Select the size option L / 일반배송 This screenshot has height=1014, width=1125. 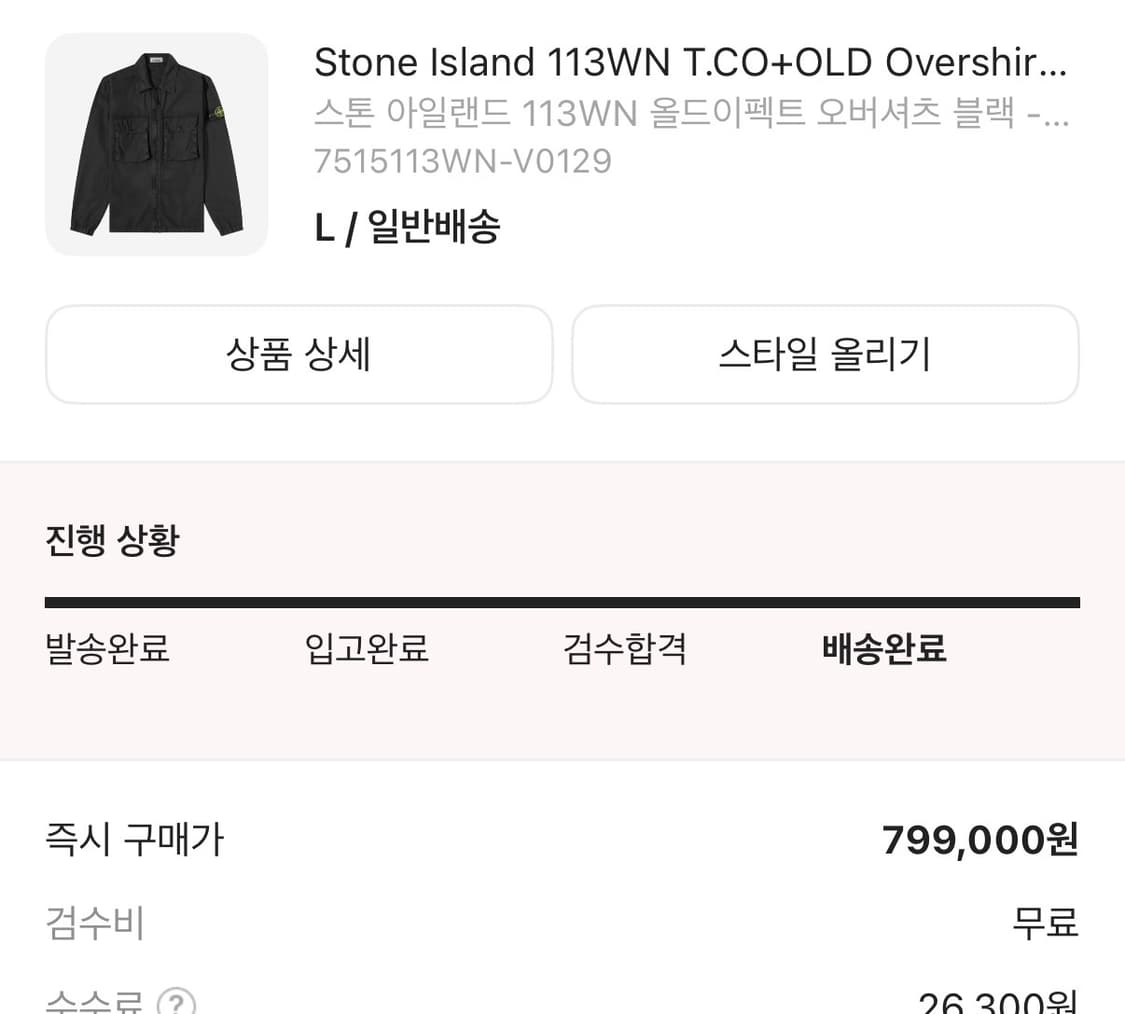coord(407,228)
